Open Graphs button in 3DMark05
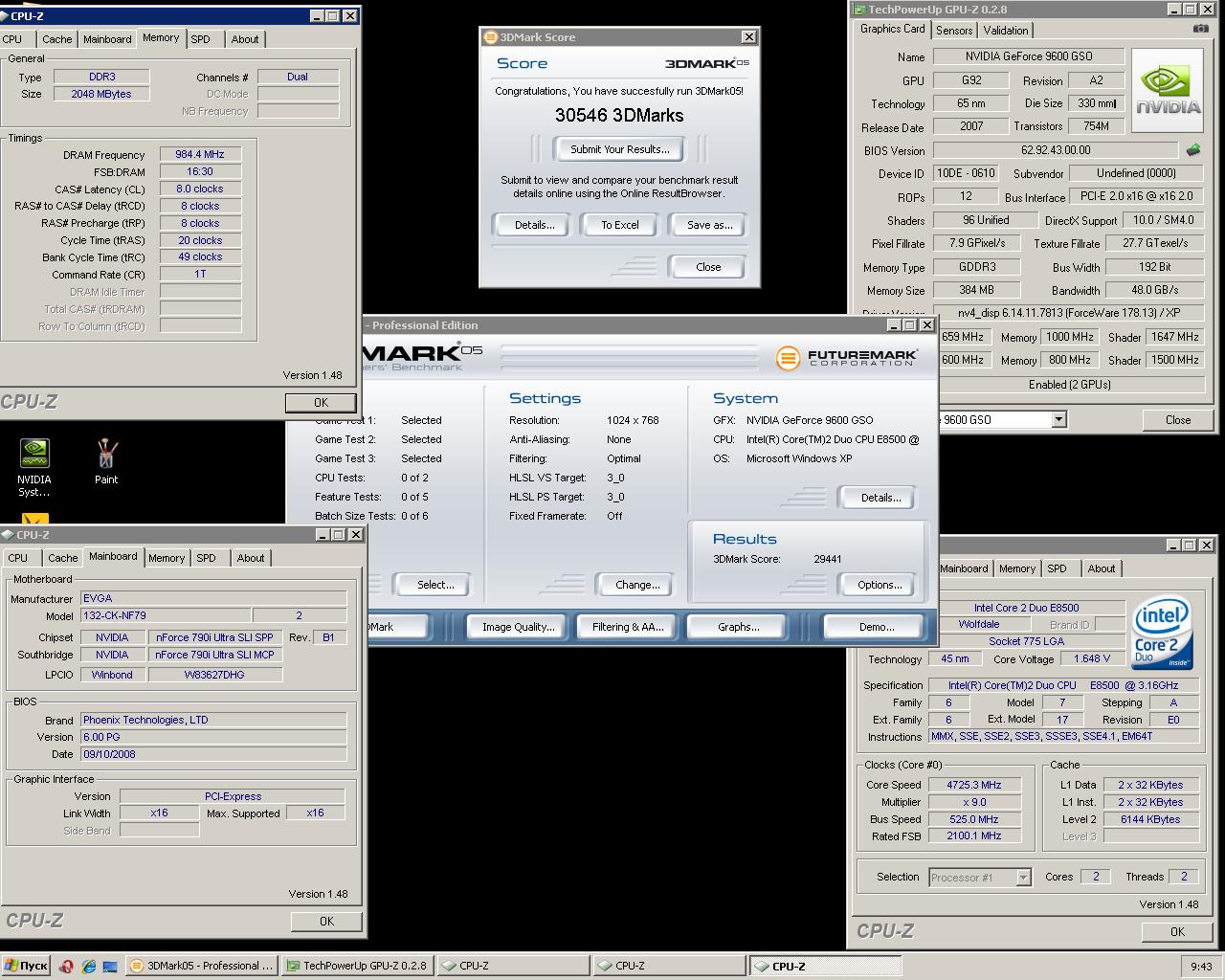 click(x=738, y=627)
